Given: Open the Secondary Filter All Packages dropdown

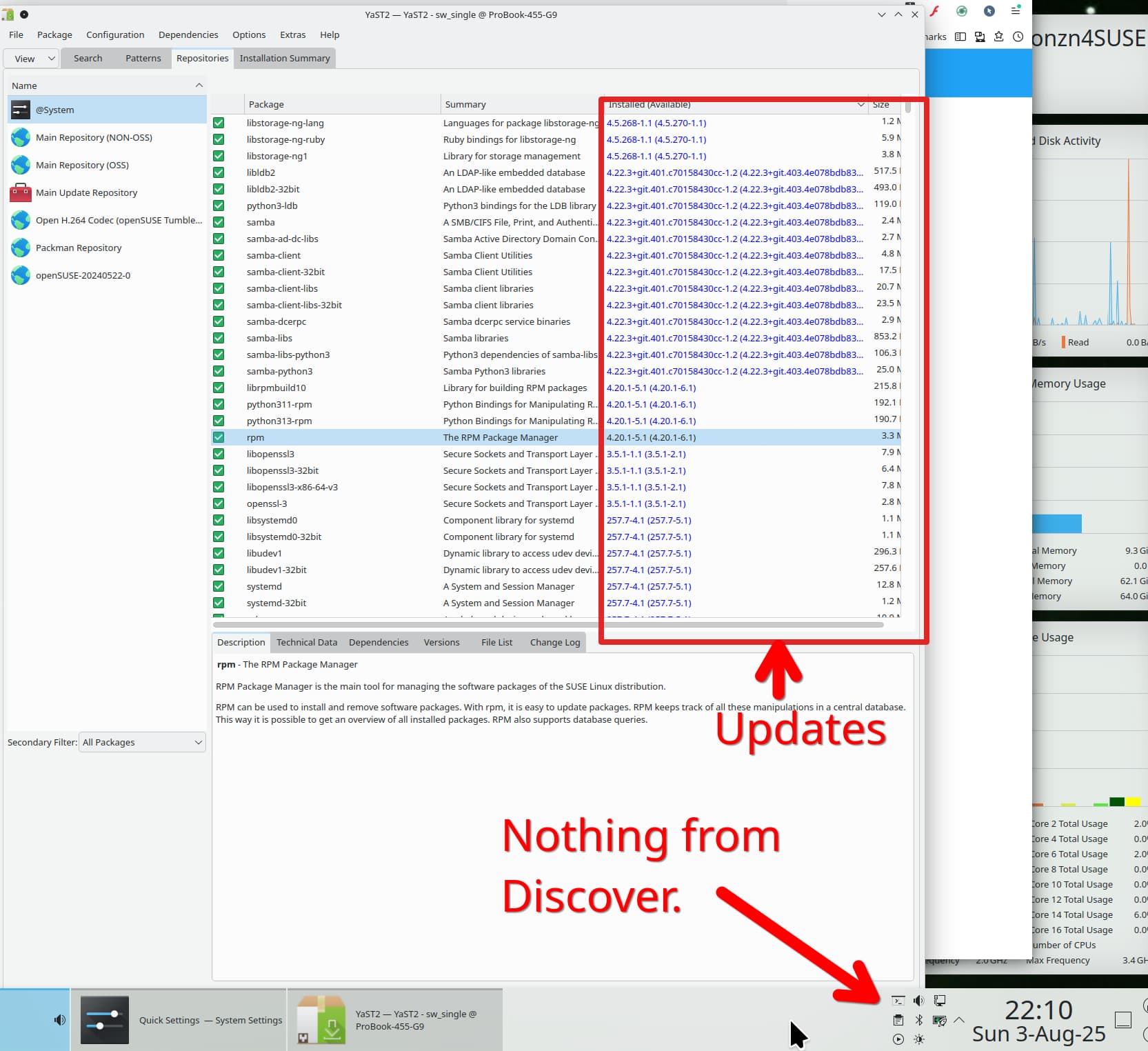Looking at the screenshot, I should point(142,742).
